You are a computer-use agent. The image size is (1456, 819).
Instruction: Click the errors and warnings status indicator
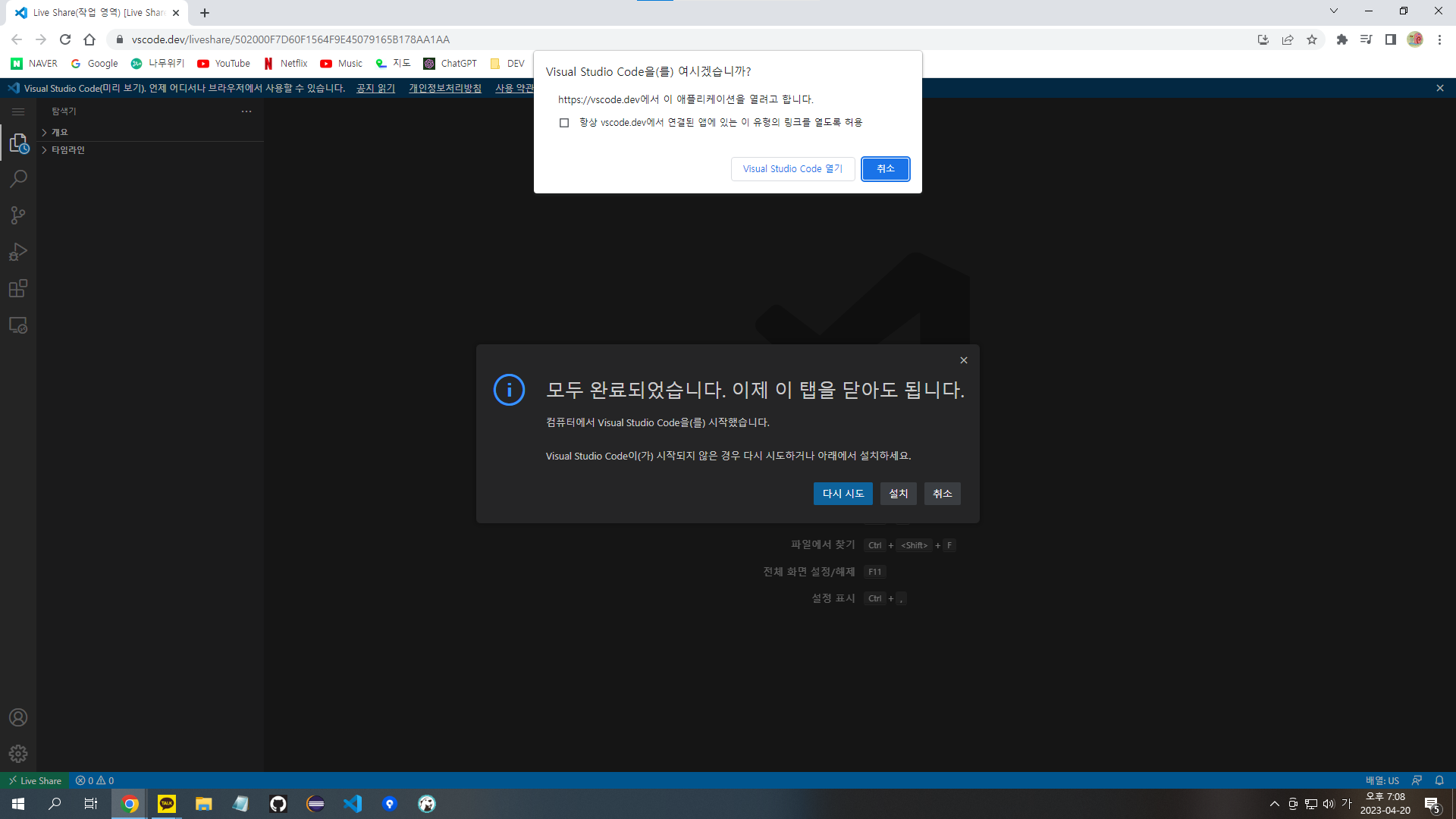[94, 780]
